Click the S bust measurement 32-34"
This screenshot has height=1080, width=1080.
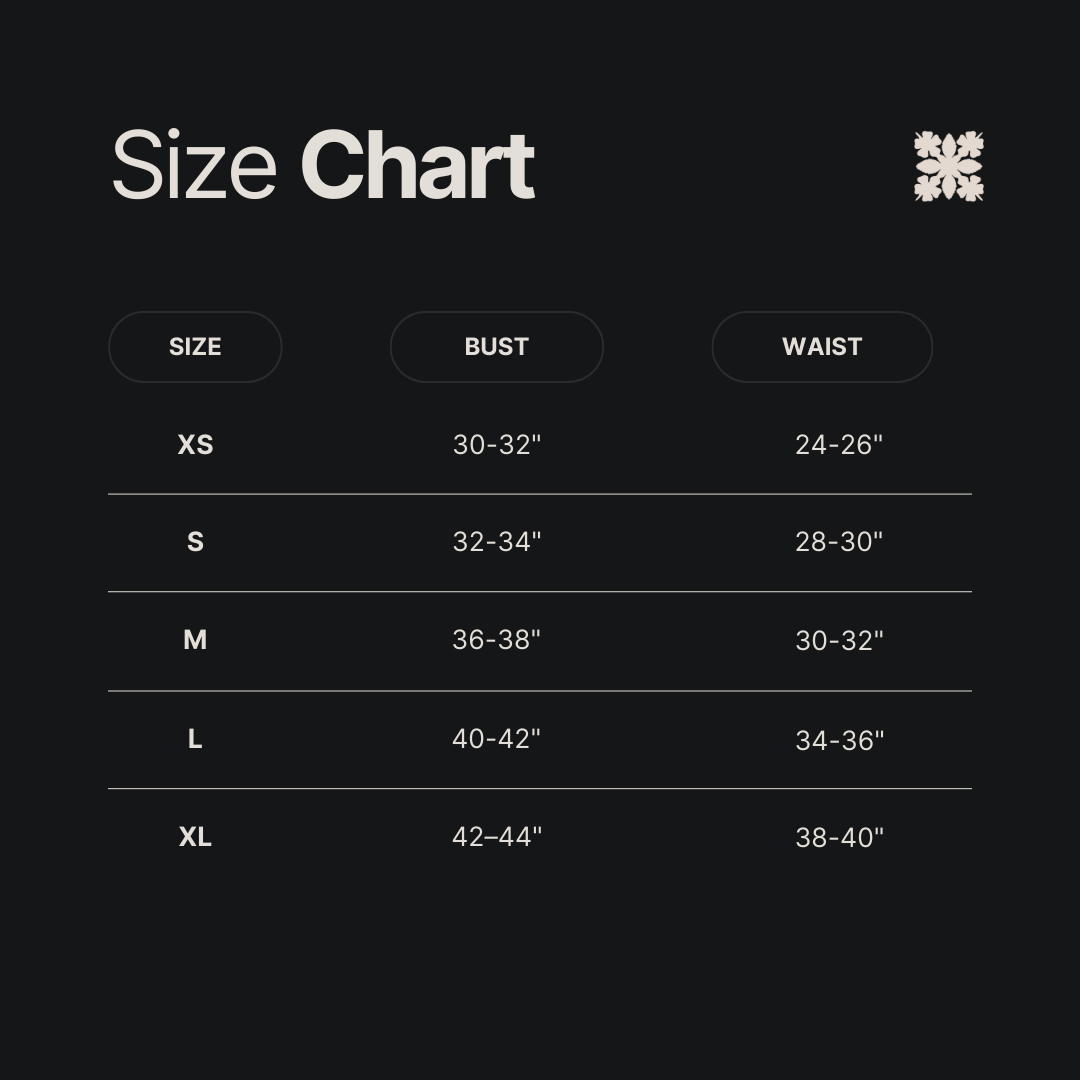[x=496, y=542]
